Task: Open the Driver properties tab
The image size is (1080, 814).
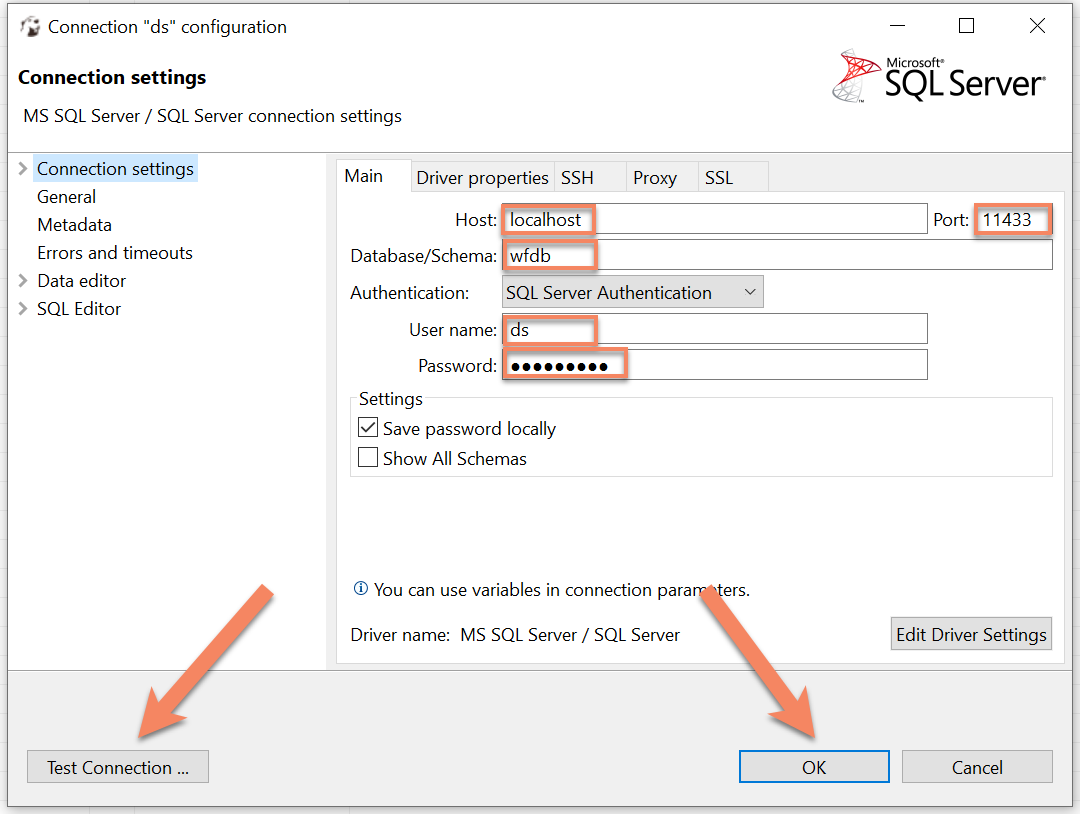Action: 482,178
